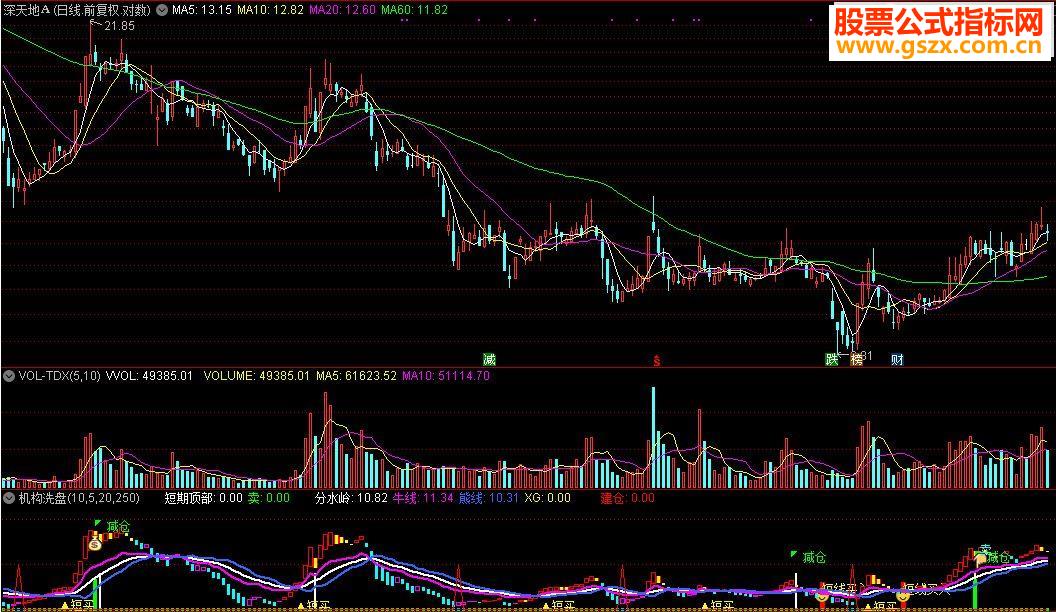Select the MA5: 13.15 label
The width and height of the screenshot is (1056, 612).
coord(201,10)
